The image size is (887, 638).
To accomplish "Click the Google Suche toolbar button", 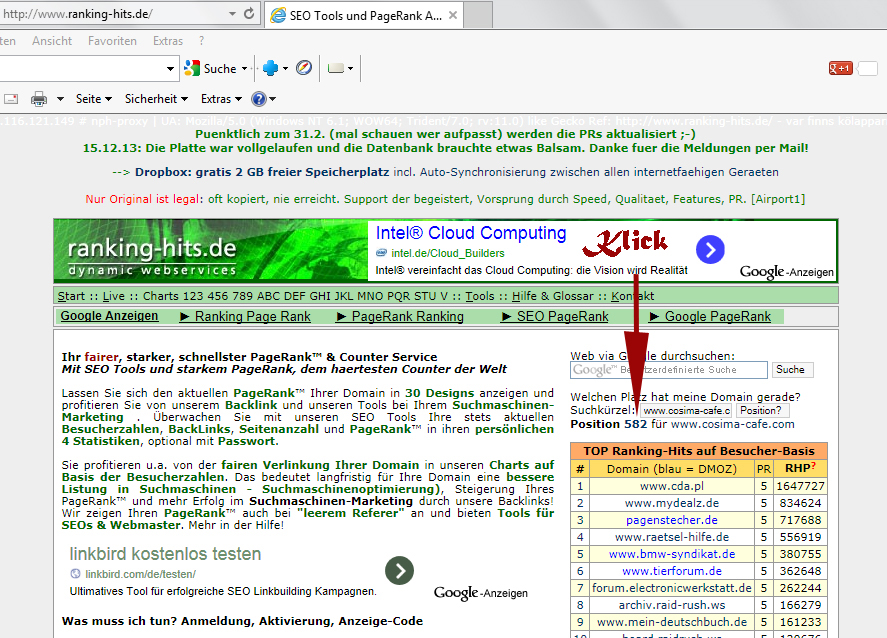I will (211, 69).
